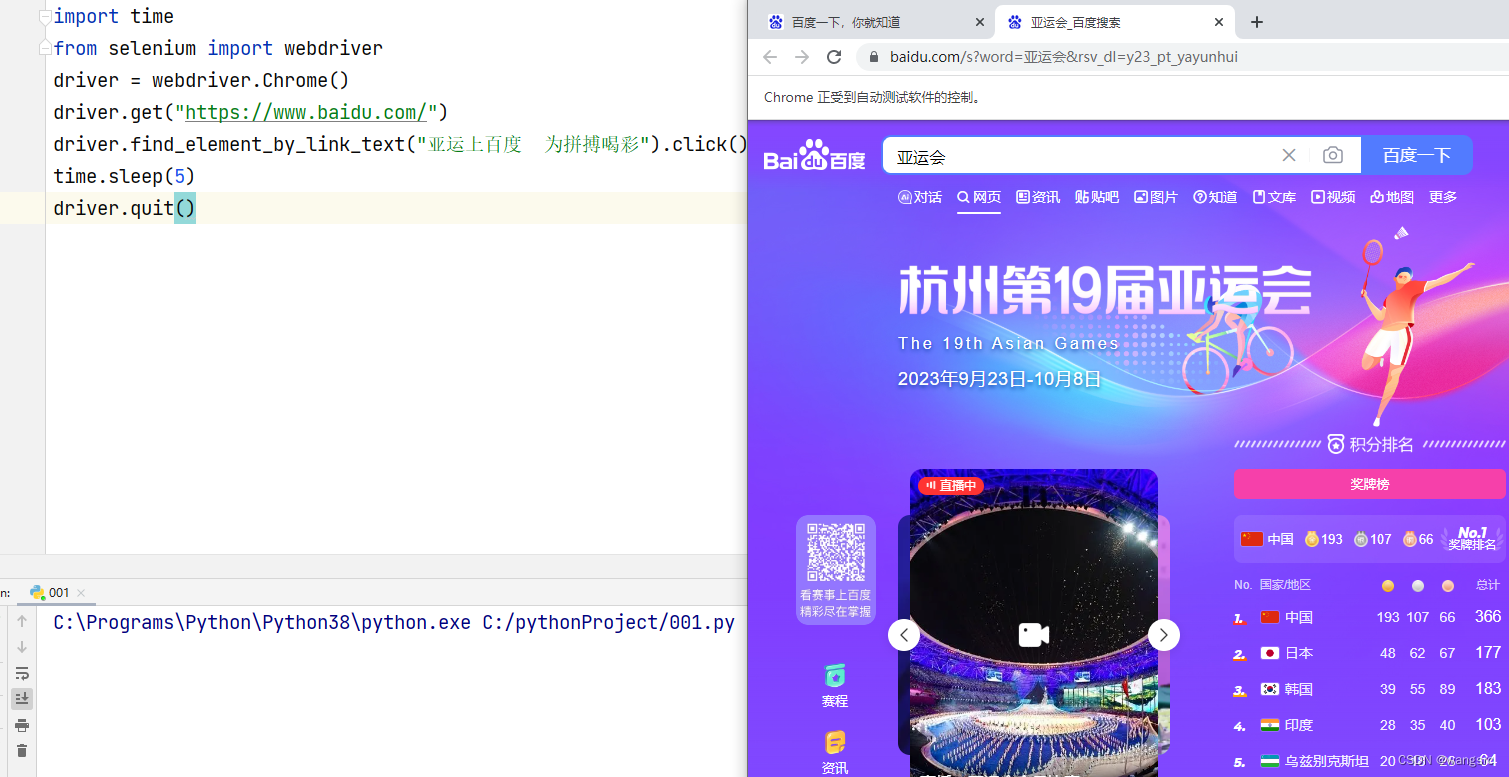The width and height of the screenshot is (1509, 777).
Task: Show next carousel slide
Action: point(1164,634)
